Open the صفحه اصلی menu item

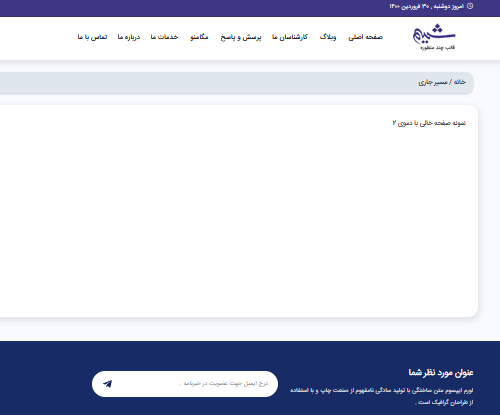tap(365, 37)
